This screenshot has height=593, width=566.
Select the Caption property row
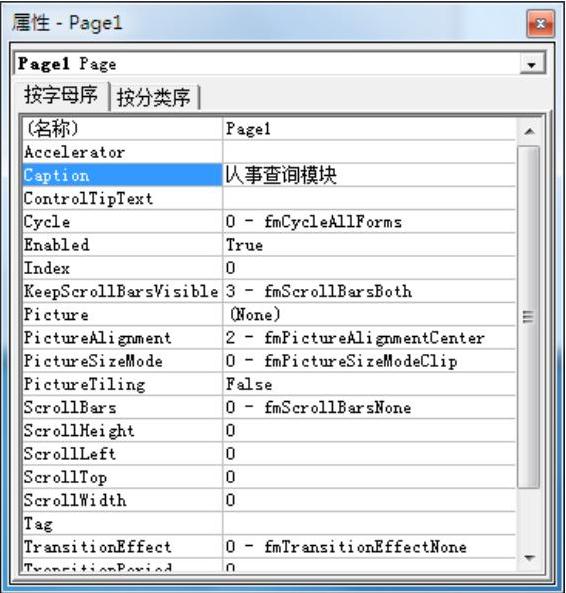click(269, 175)
